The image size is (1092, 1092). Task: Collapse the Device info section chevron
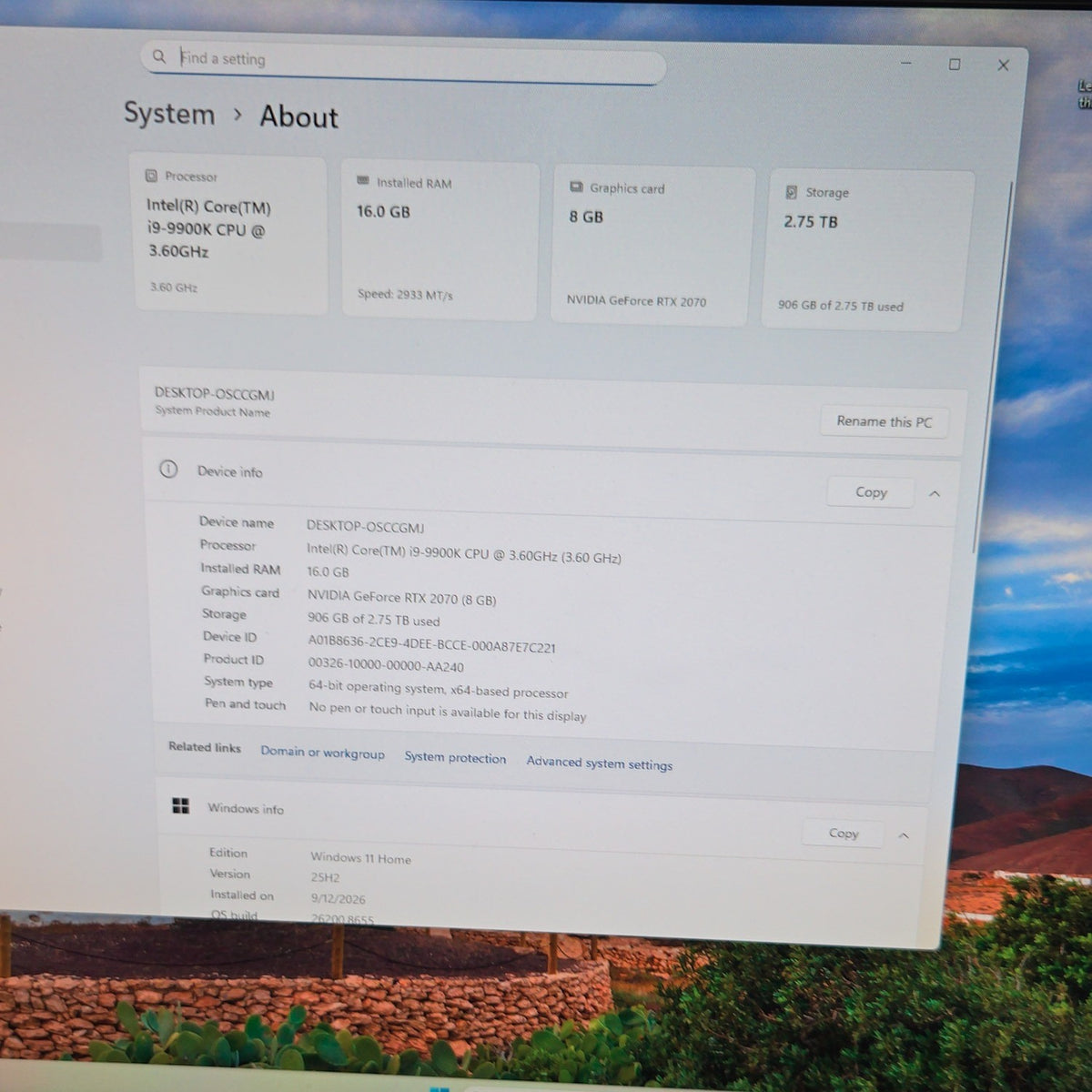(935, 493)
